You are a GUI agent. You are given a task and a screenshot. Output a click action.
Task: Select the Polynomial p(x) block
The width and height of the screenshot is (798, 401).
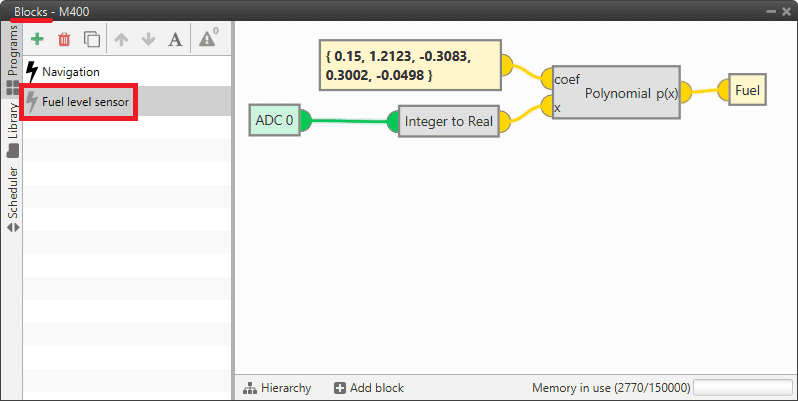(615, 93)
